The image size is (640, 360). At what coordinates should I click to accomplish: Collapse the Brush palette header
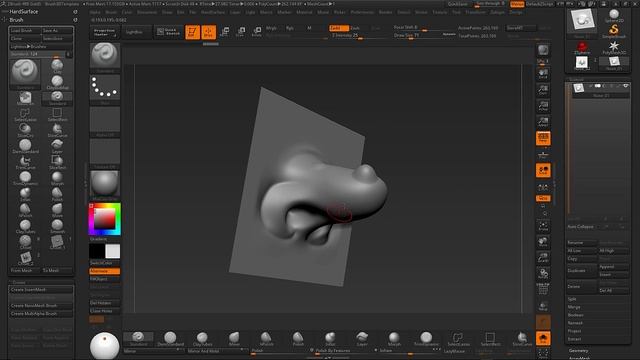coord(16,20)
